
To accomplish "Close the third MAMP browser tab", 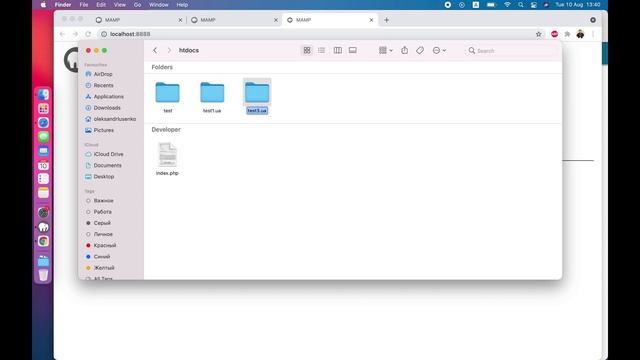I will point(371,20).
